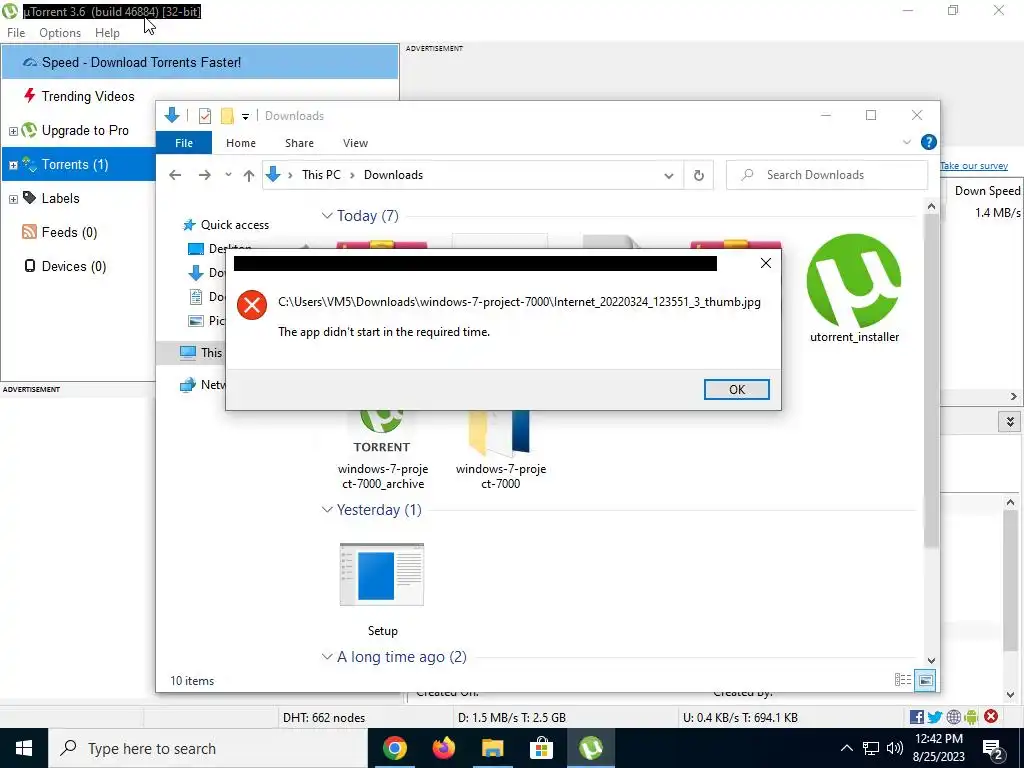
Task: Refresh the Downloads folder
Action: pos(699,175)
